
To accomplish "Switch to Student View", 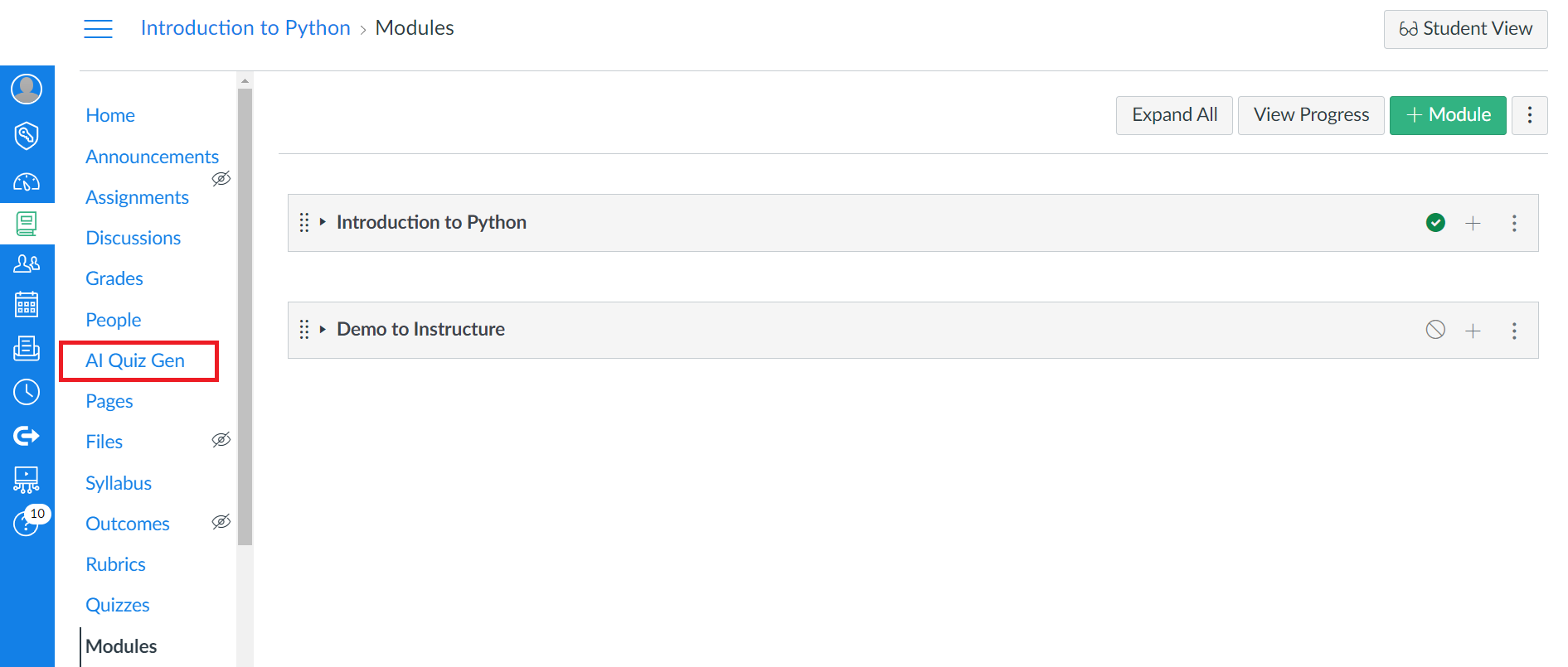I will coord(1465,29).
